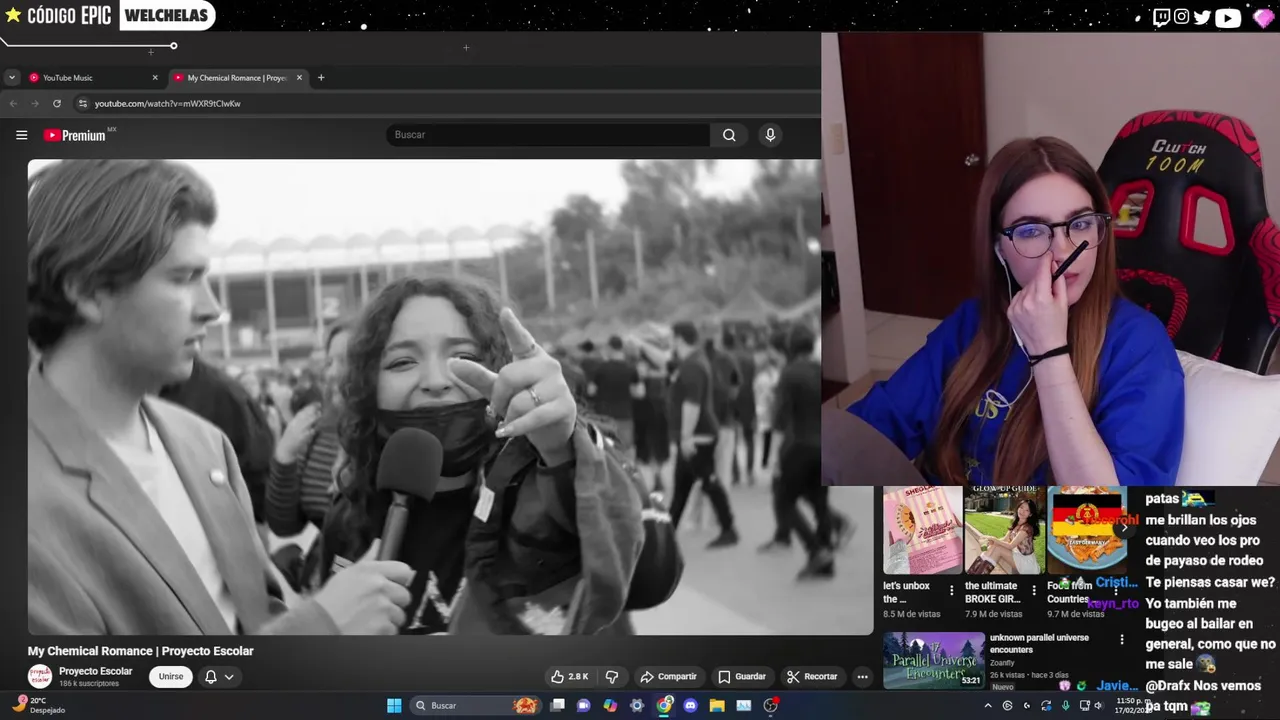
Task: Click the main video player
Action: (x=450, y=397)
